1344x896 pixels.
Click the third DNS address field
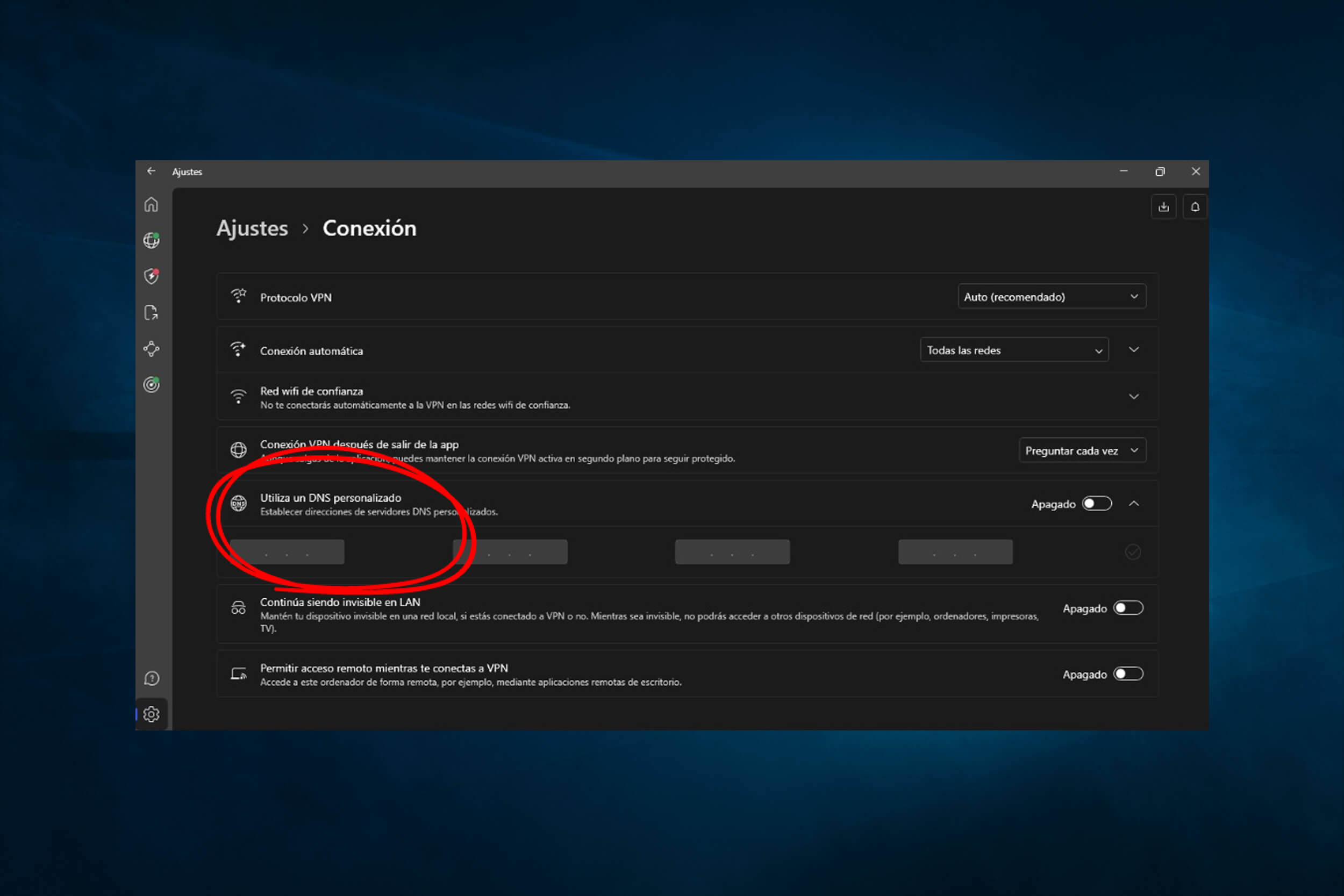pos(733,552)
